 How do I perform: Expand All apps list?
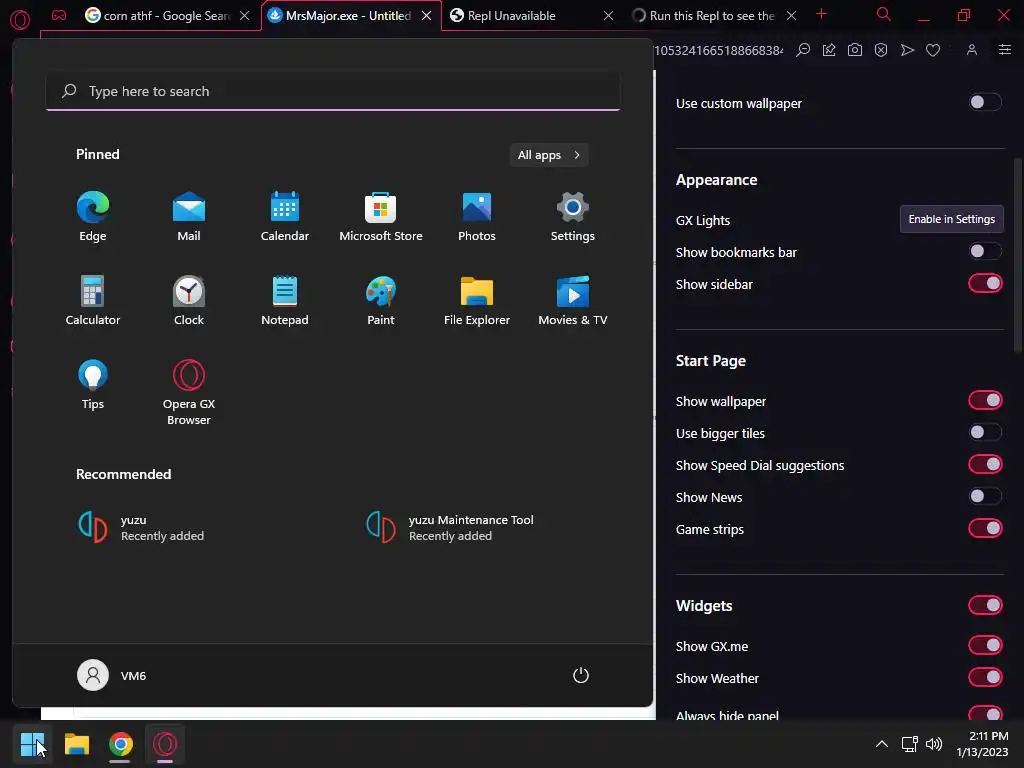(549, 155)
